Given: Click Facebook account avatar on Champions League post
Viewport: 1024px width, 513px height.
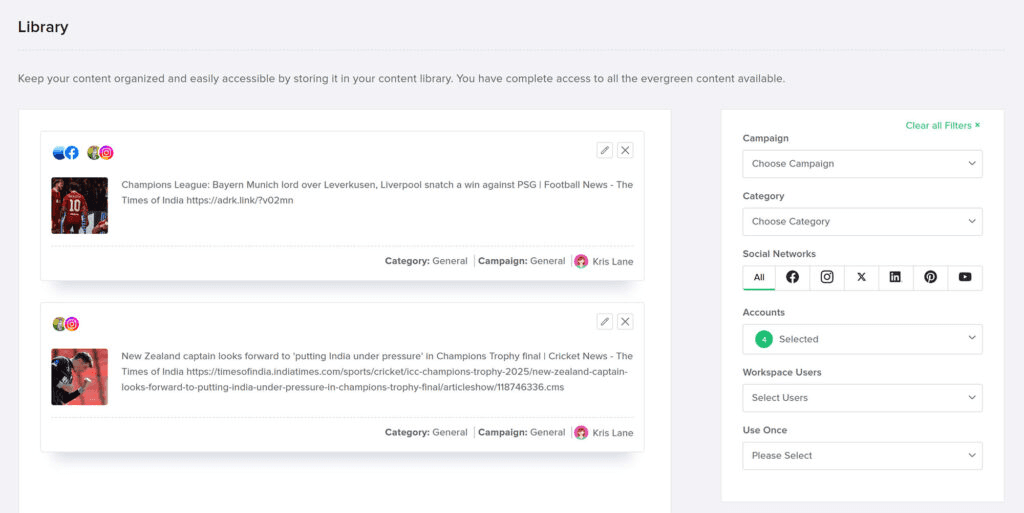Looking at the screenshot, I should point(66,153).
